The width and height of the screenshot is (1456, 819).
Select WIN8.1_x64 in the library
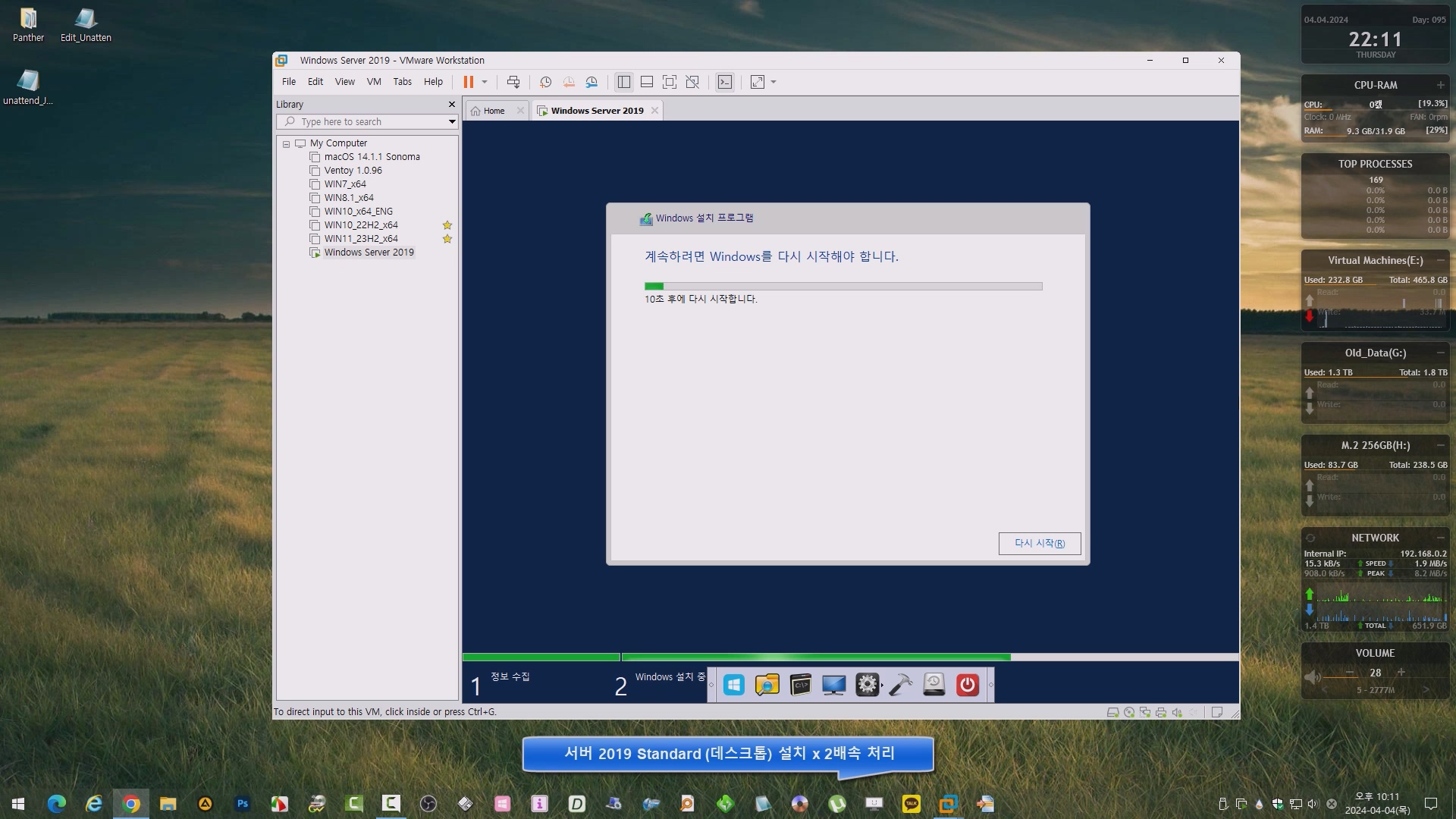pyautogui.click(x=349, y=198)
